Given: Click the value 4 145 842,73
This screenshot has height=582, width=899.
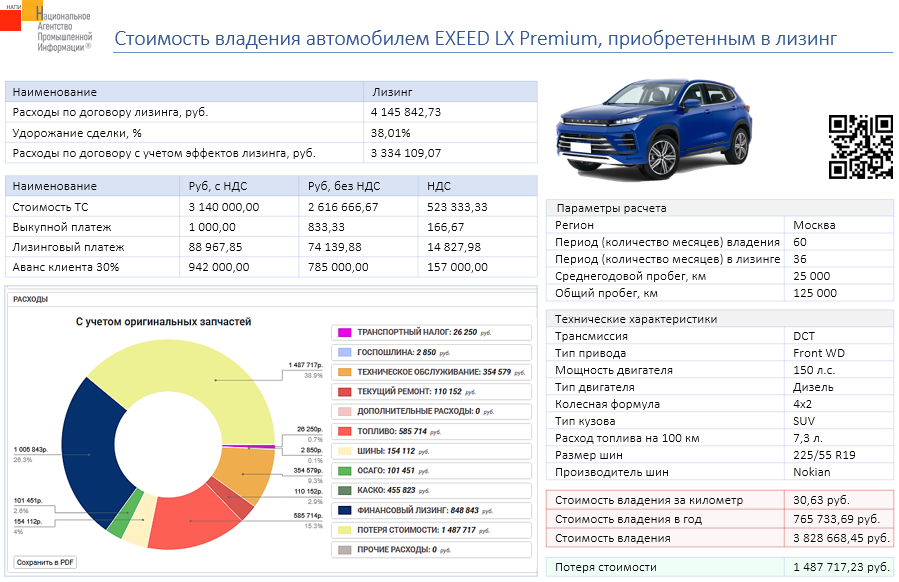Looking at the screenshot, I should (x=406, y=112).
